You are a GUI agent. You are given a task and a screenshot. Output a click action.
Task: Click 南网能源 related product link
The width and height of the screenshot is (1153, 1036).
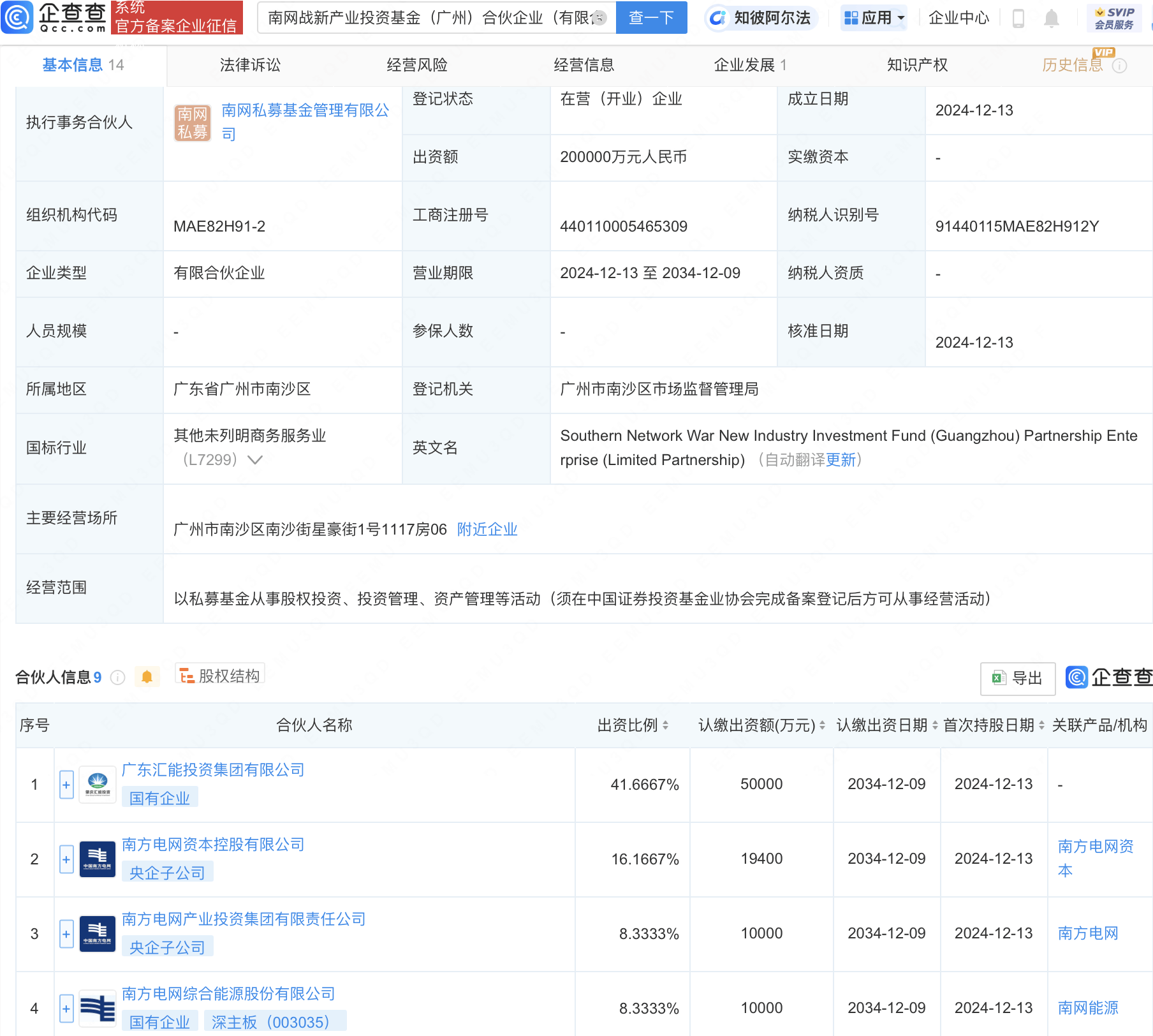pyautogui.click(x=1088, y=1008)
